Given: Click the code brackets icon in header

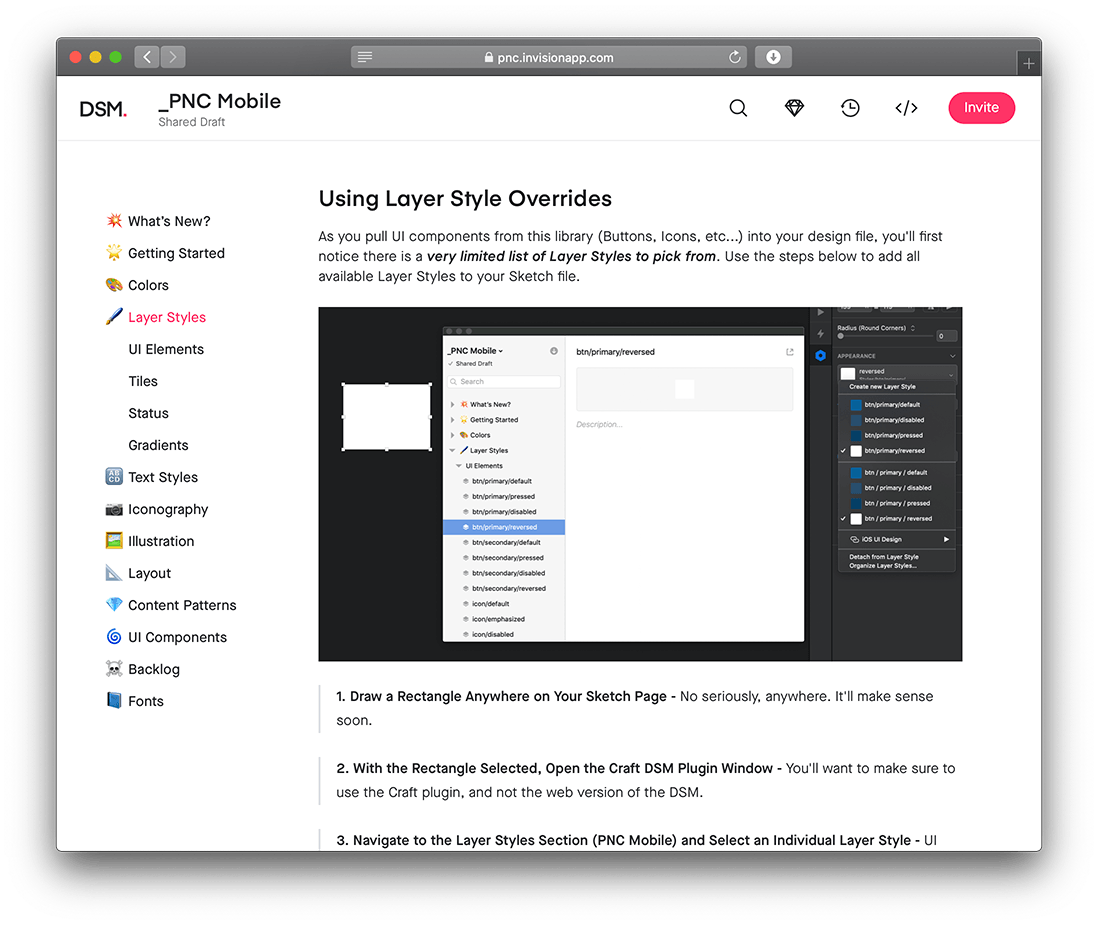Looking at the screenshot, I should pyautogui.click(x=906, y=108).
